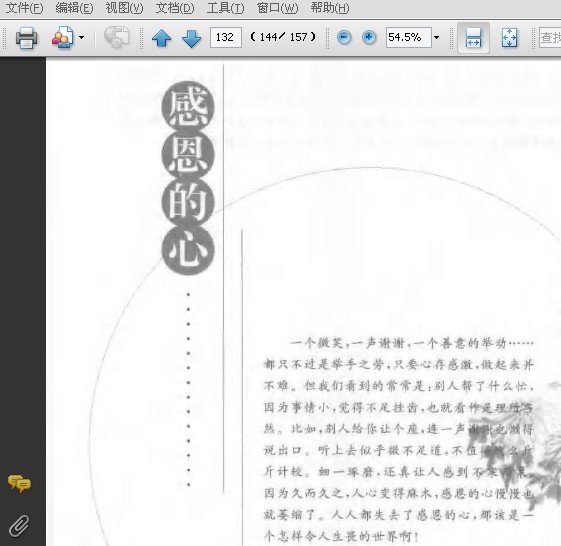Click the page number field showing 132

click(226, 37)
